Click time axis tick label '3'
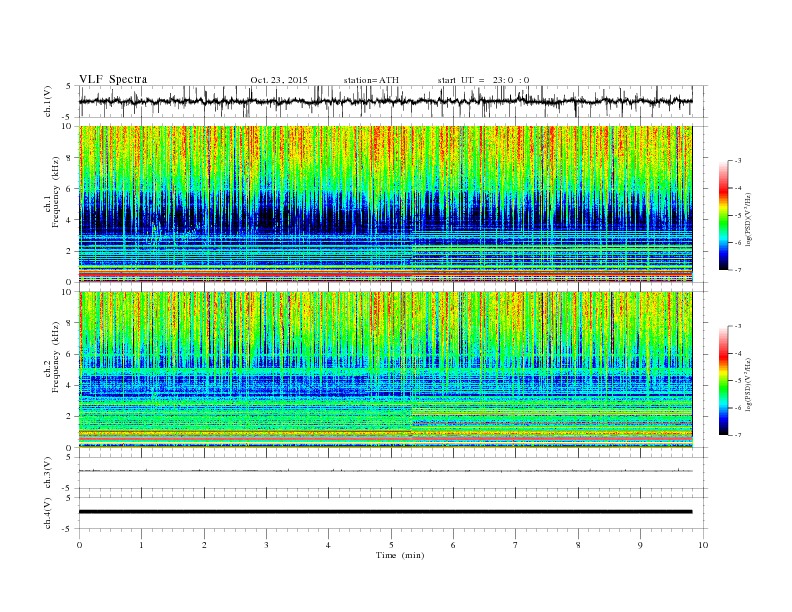The image size is (792, 612). click(266, 545)
